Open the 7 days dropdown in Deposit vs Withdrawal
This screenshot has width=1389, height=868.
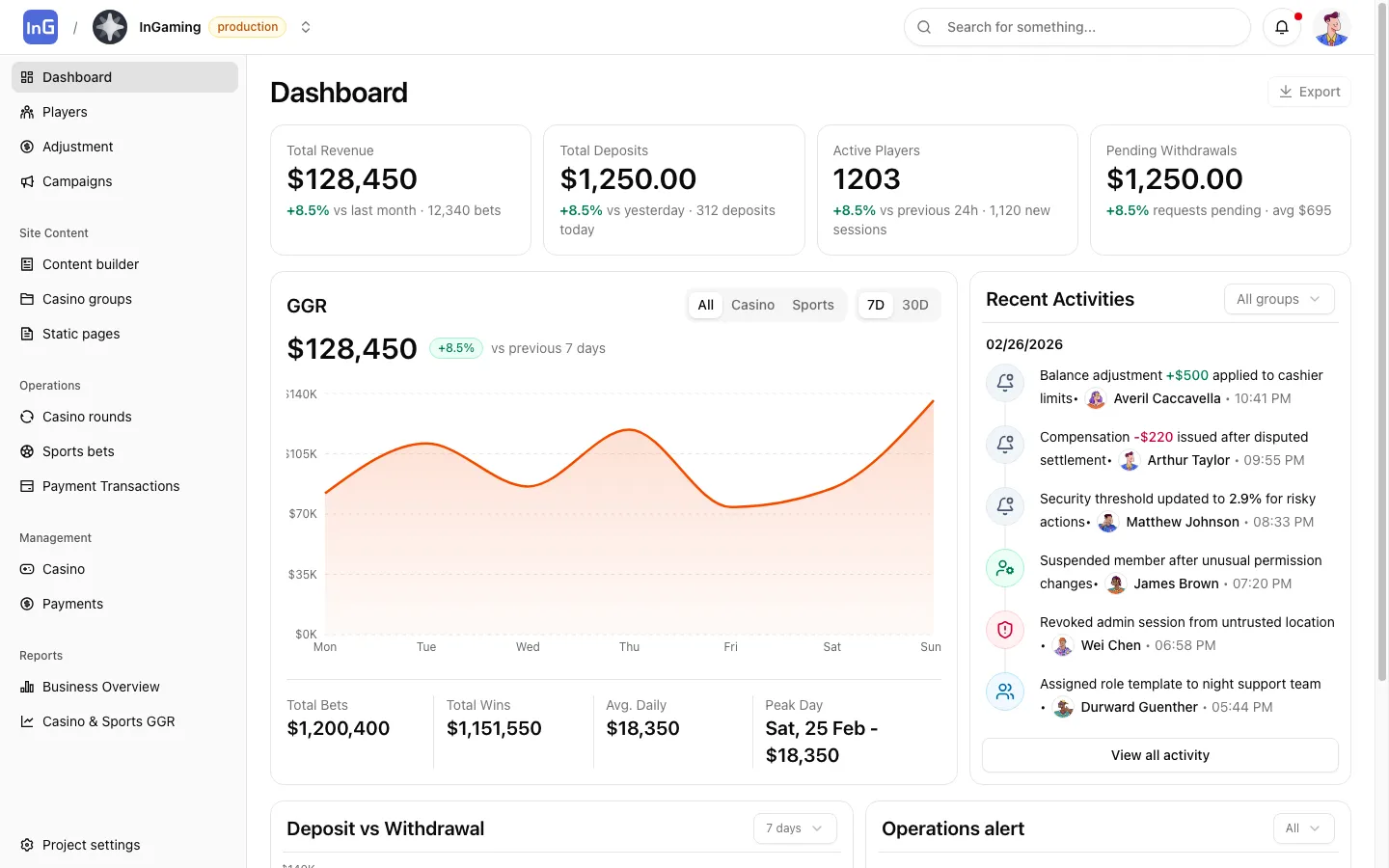point(794,828)
